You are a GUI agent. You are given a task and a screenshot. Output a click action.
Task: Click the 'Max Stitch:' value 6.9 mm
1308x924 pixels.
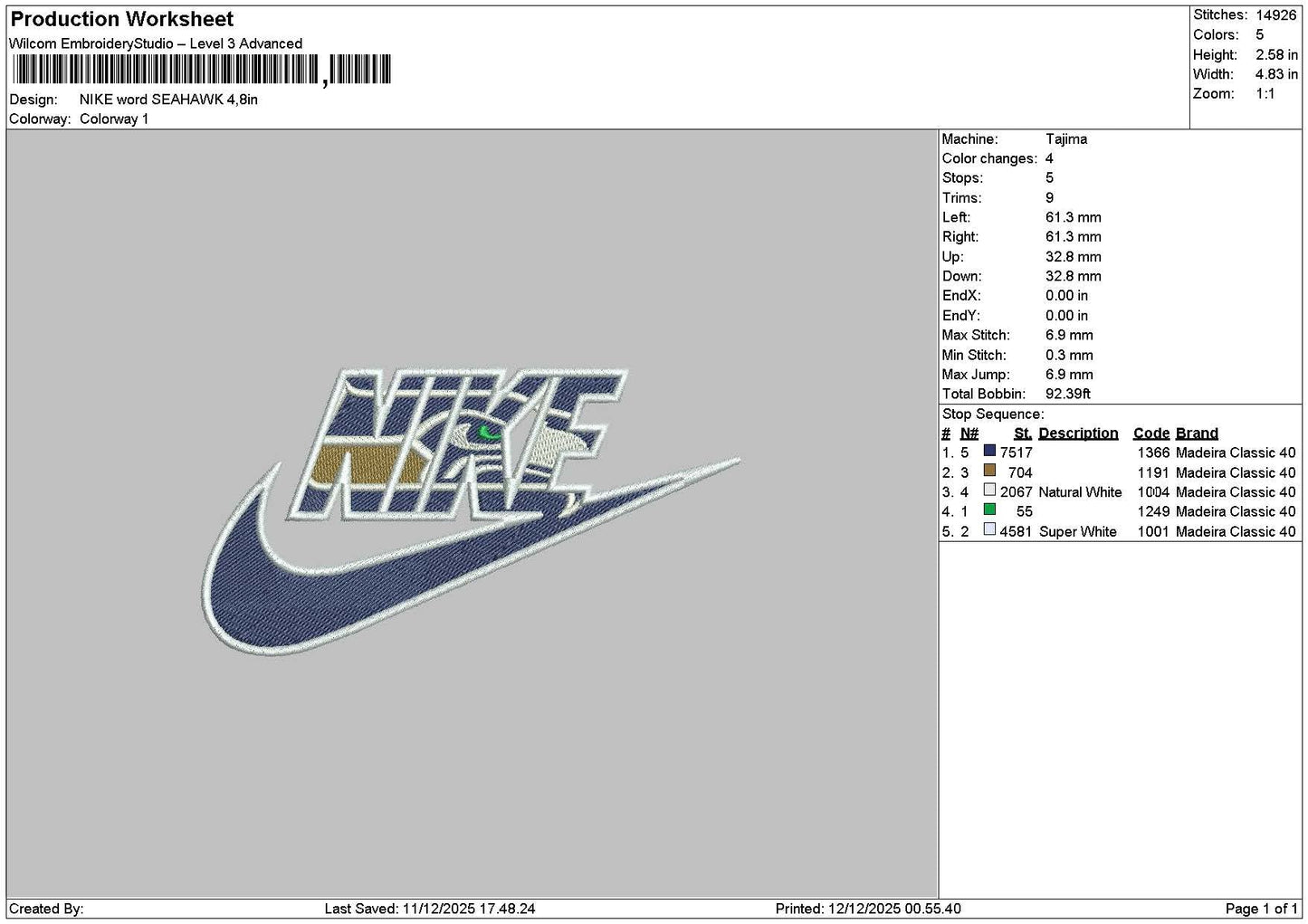pos(1070,335)
